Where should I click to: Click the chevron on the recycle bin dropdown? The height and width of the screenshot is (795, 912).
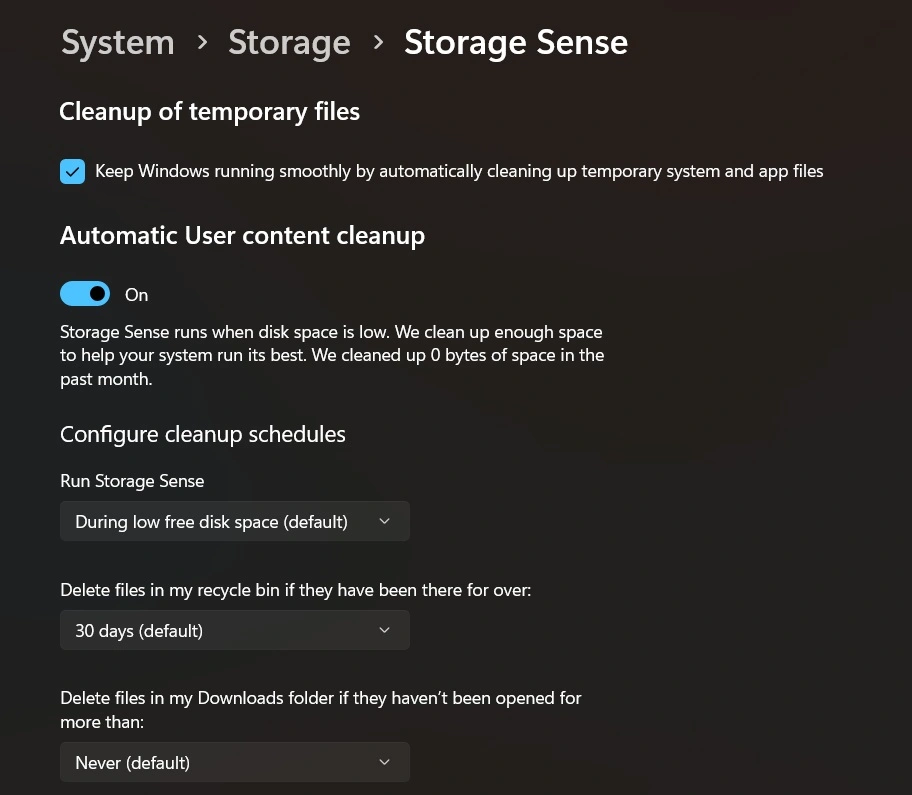click(x=384, y=630)
